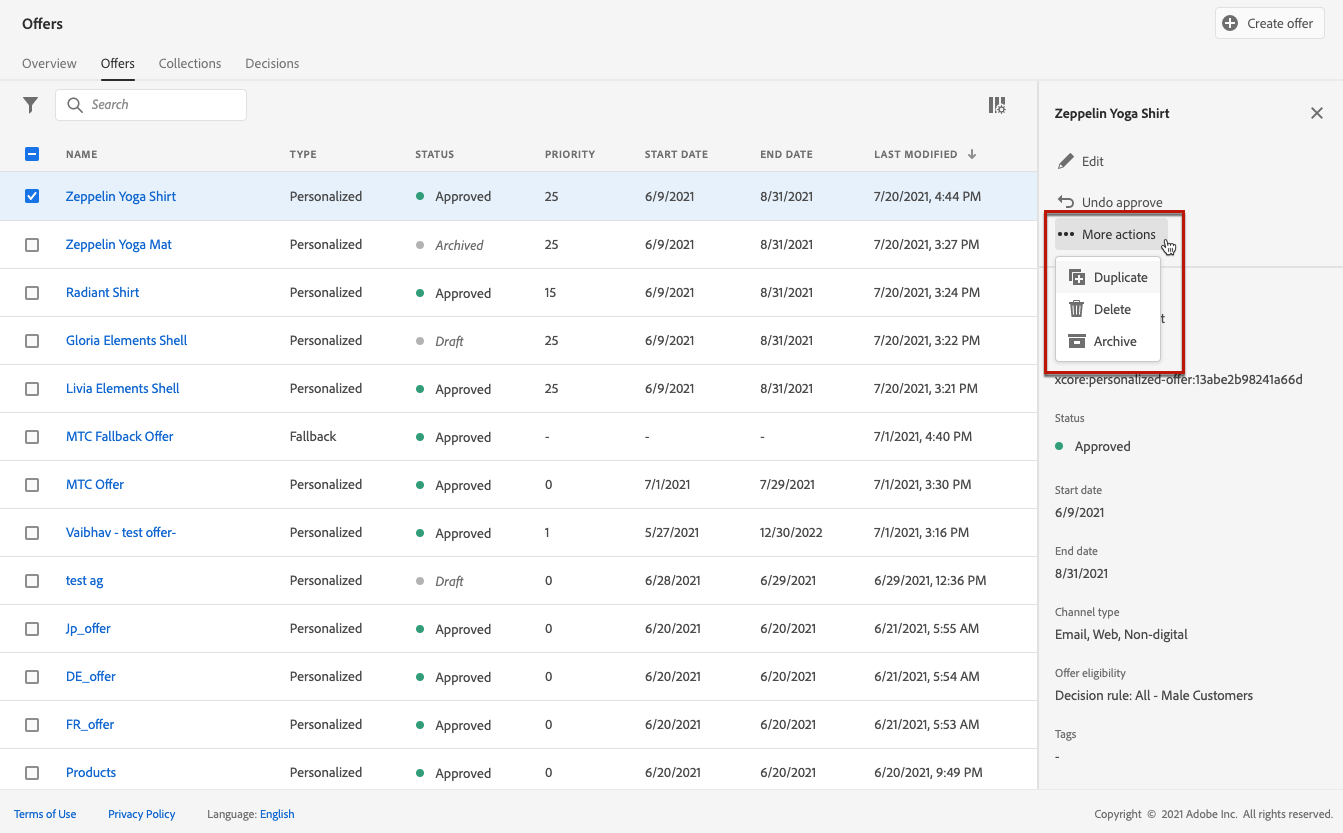Sort by Last Modified column arrow
Screen dimensions: 1343x833
971,154
